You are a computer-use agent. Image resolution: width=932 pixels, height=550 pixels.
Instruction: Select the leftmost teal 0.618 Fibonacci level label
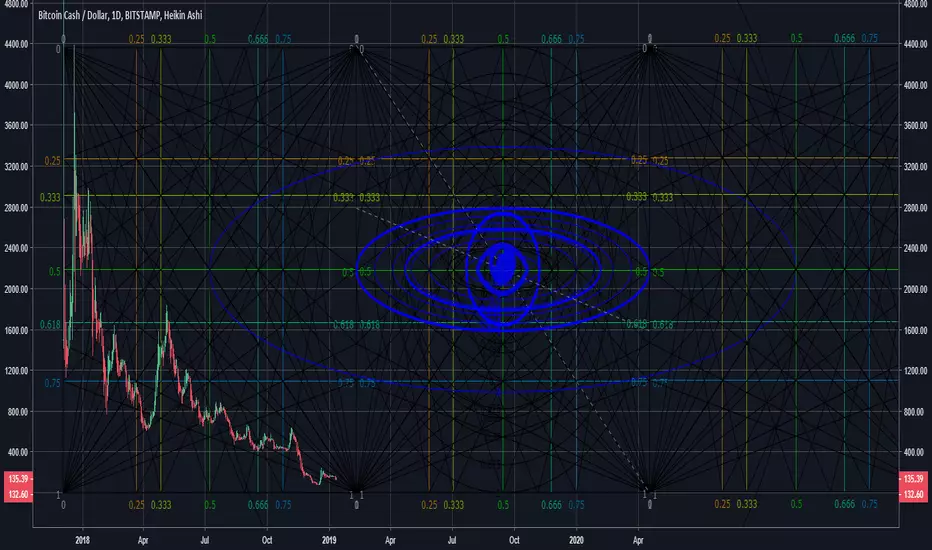50,325
